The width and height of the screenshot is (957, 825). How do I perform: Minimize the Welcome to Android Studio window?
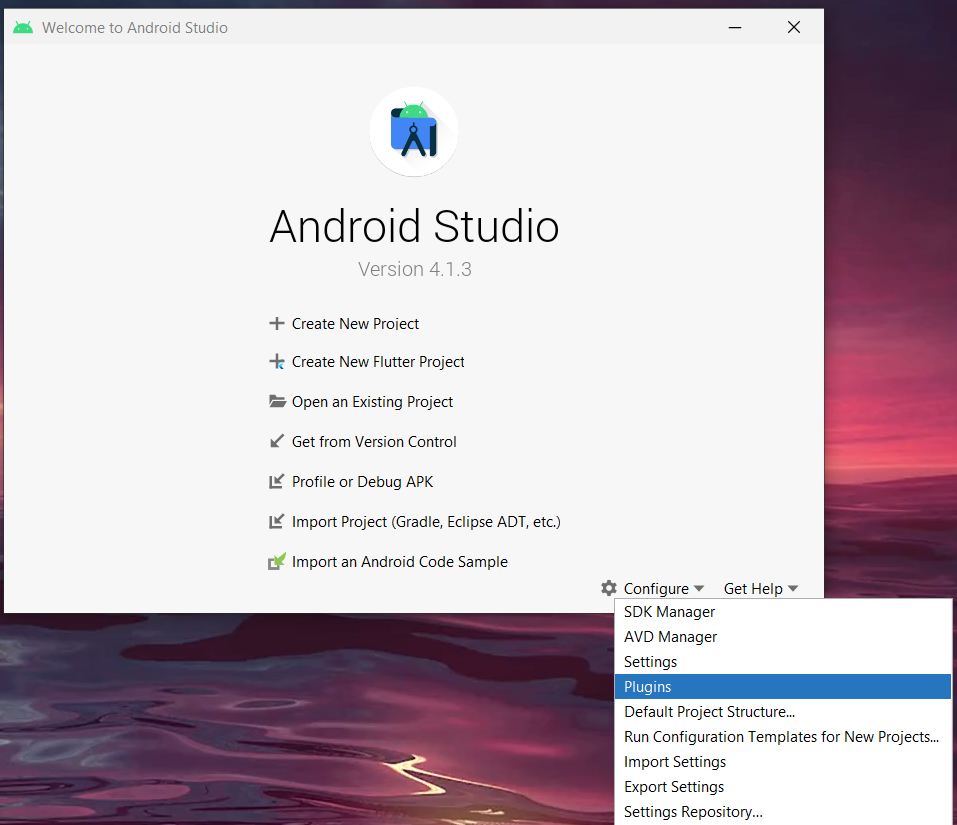pyautogui.click(x=735, y=27)
